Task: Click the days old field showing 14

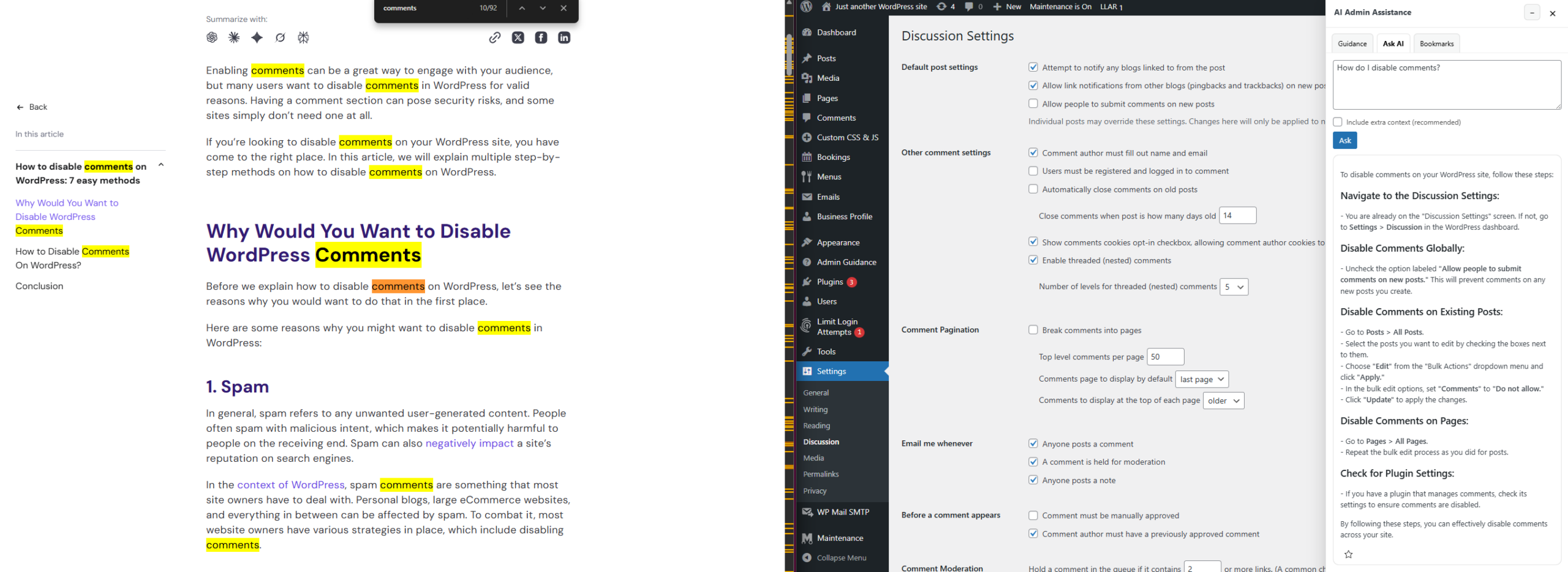Action: 1238,216
